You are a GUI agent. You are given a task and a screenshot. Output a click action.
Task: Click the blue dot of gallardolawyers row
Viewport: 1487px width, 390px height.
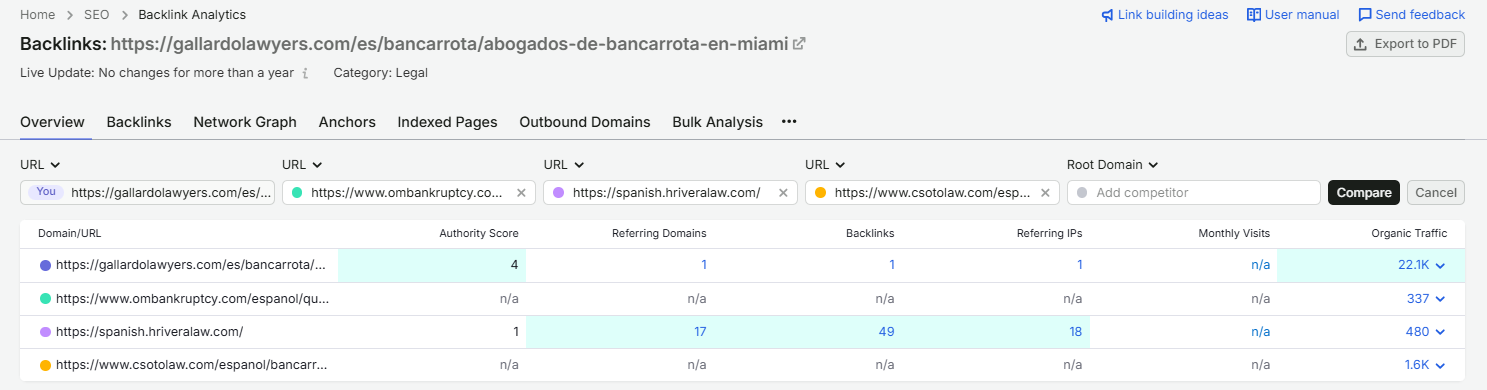coord(45,265)
